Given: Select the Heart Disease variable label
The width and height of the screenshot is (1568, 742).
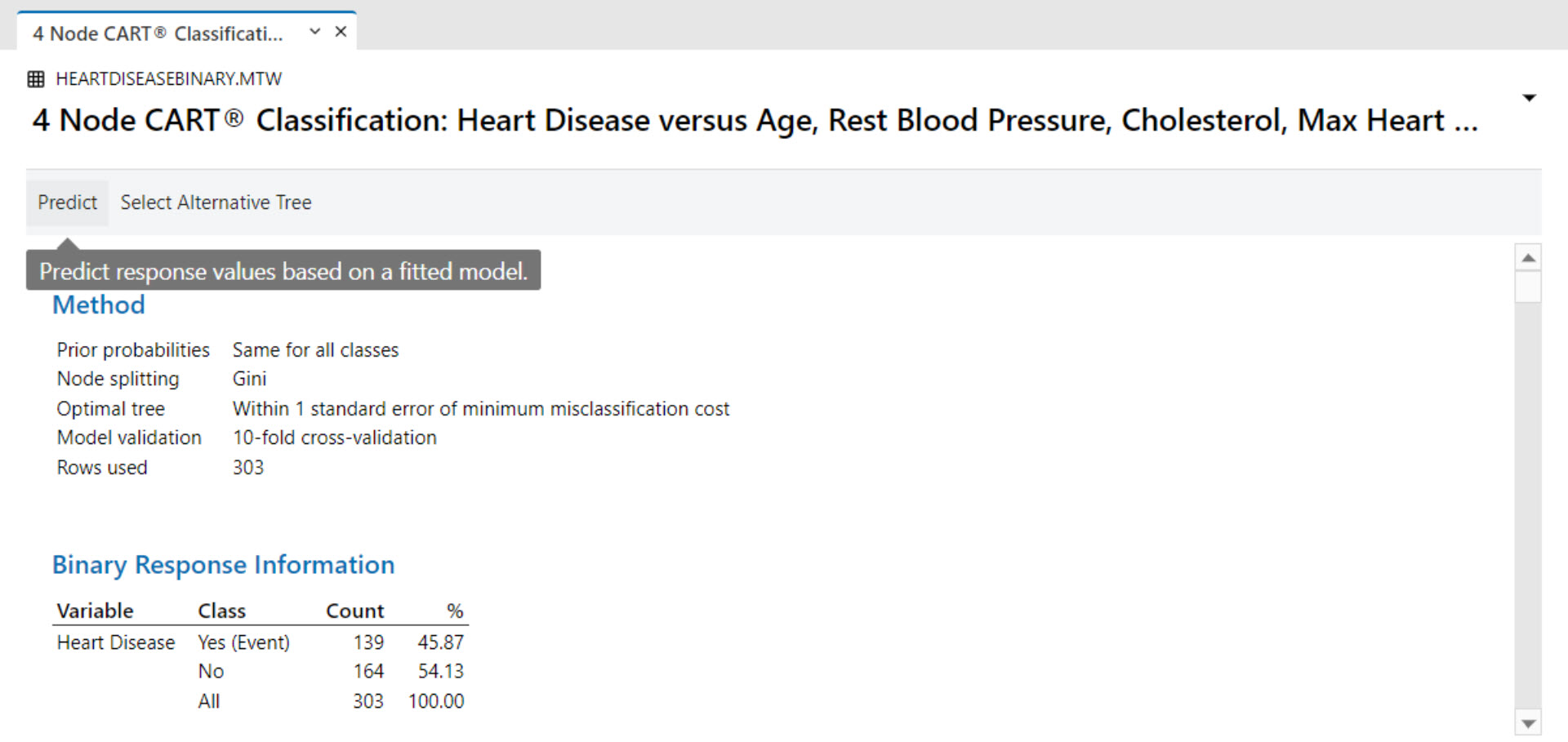Looking at the screenshot, I should [115, 642].
